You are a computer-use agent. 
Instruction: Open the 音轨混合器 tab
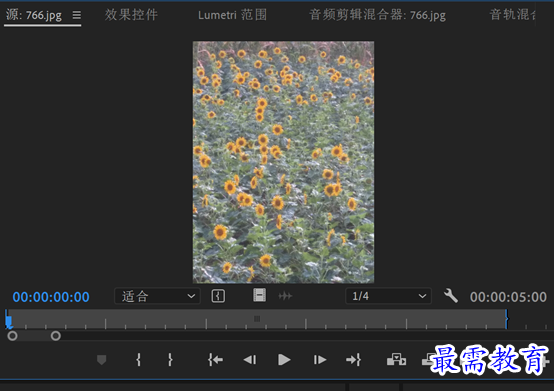(x=512, y=15)
